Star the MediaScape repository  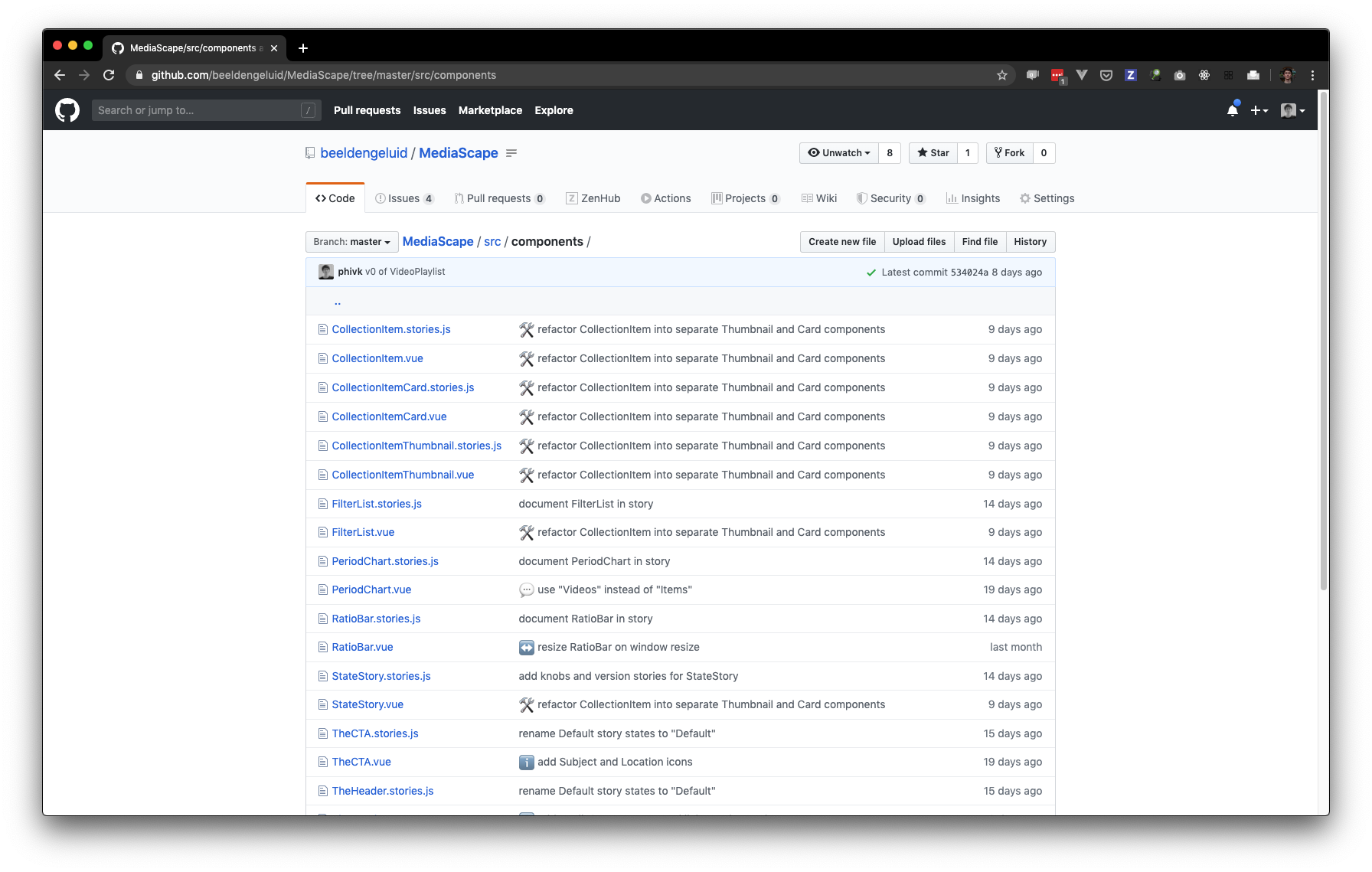[x=933, y=153]
